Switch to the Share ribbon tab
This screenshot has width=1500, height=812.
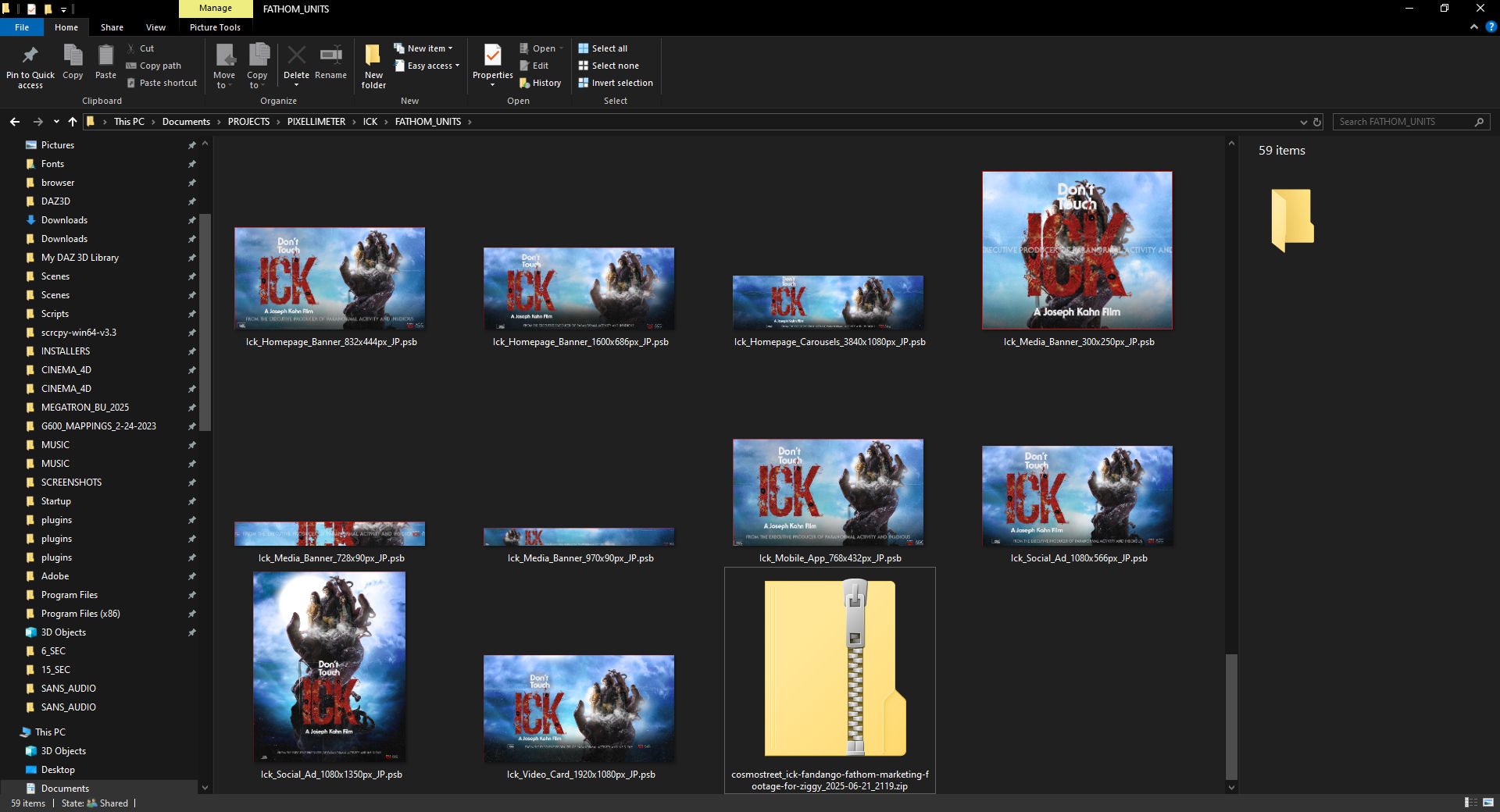[112, 27]
